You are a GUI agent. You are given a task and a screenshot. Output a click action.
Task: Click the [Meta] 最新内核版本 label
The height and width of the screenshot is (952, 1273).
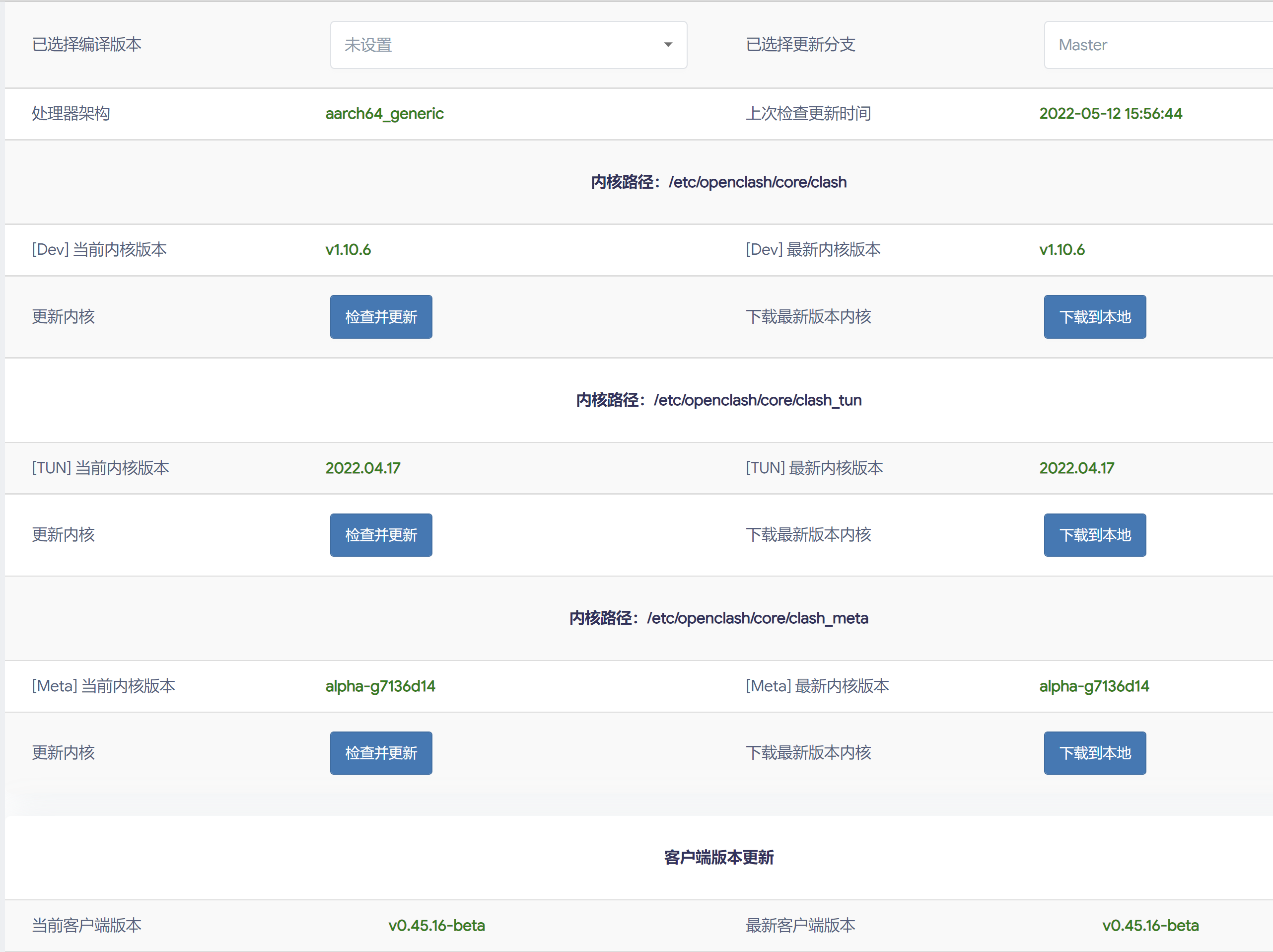pyautogui.click(x=817, y=686)
